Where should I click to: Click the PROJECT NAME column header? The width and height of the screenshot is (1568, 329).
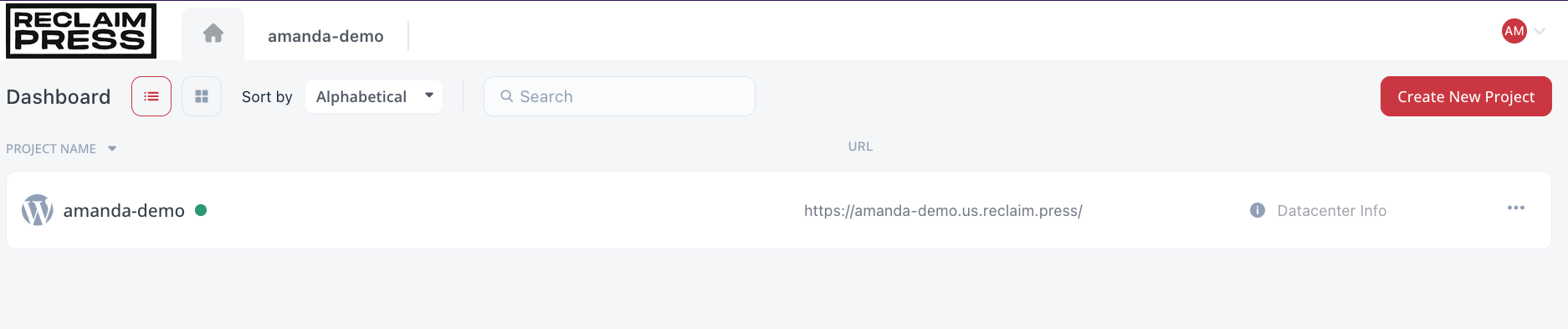click(51, 149)
